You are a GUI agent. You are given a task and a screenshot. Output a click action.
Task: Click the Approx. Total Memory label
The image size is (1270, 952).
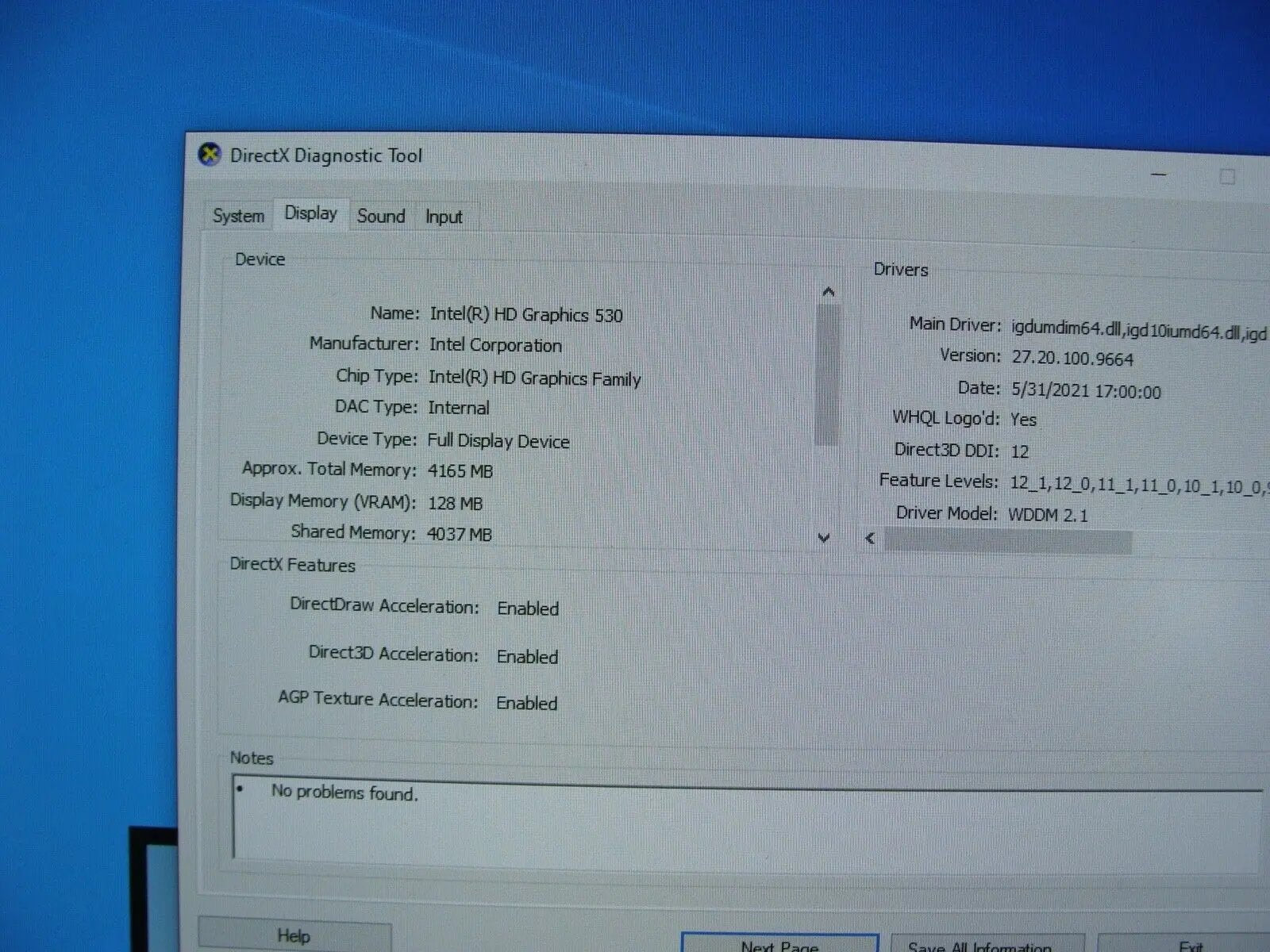(329, 469)
